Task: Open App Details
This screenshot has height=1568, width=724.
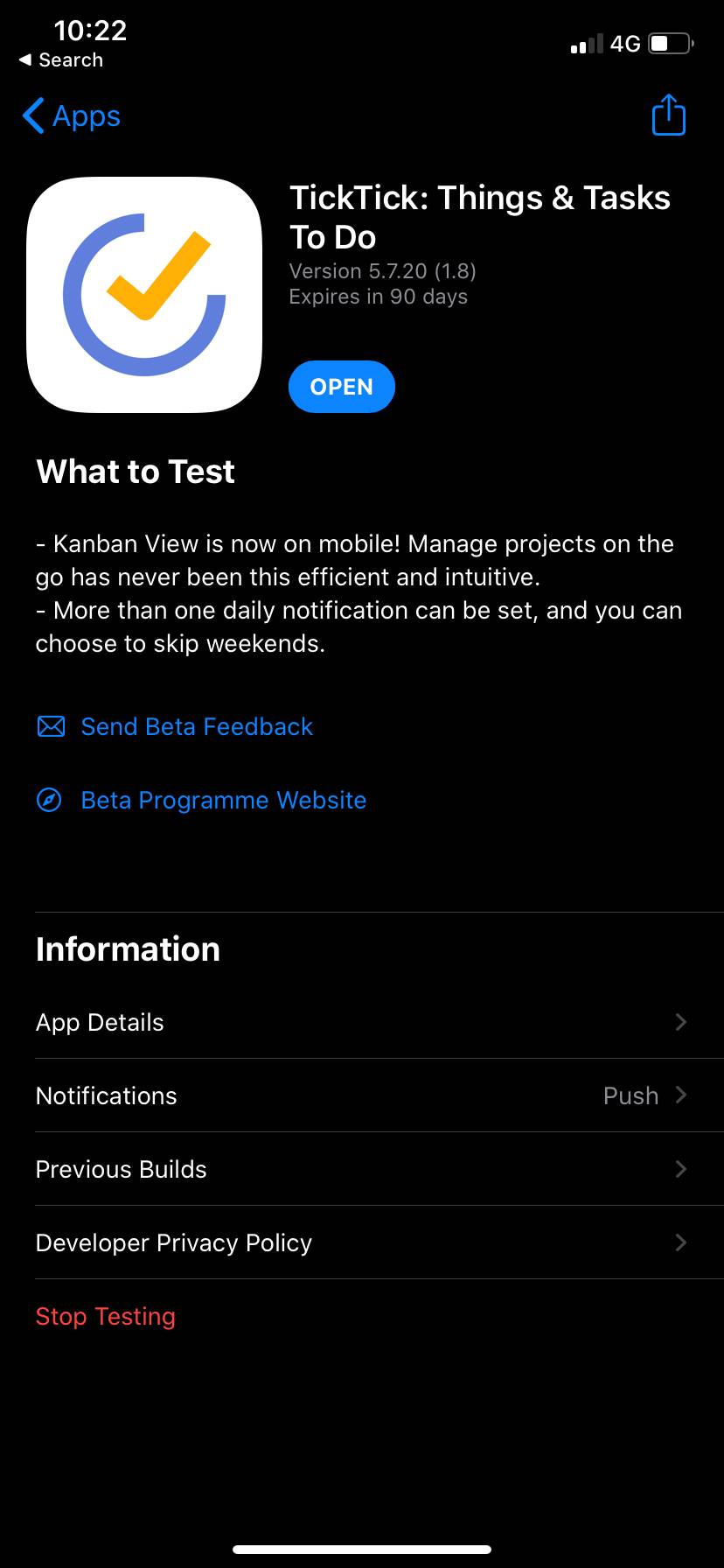Action: coord(362,1022)
